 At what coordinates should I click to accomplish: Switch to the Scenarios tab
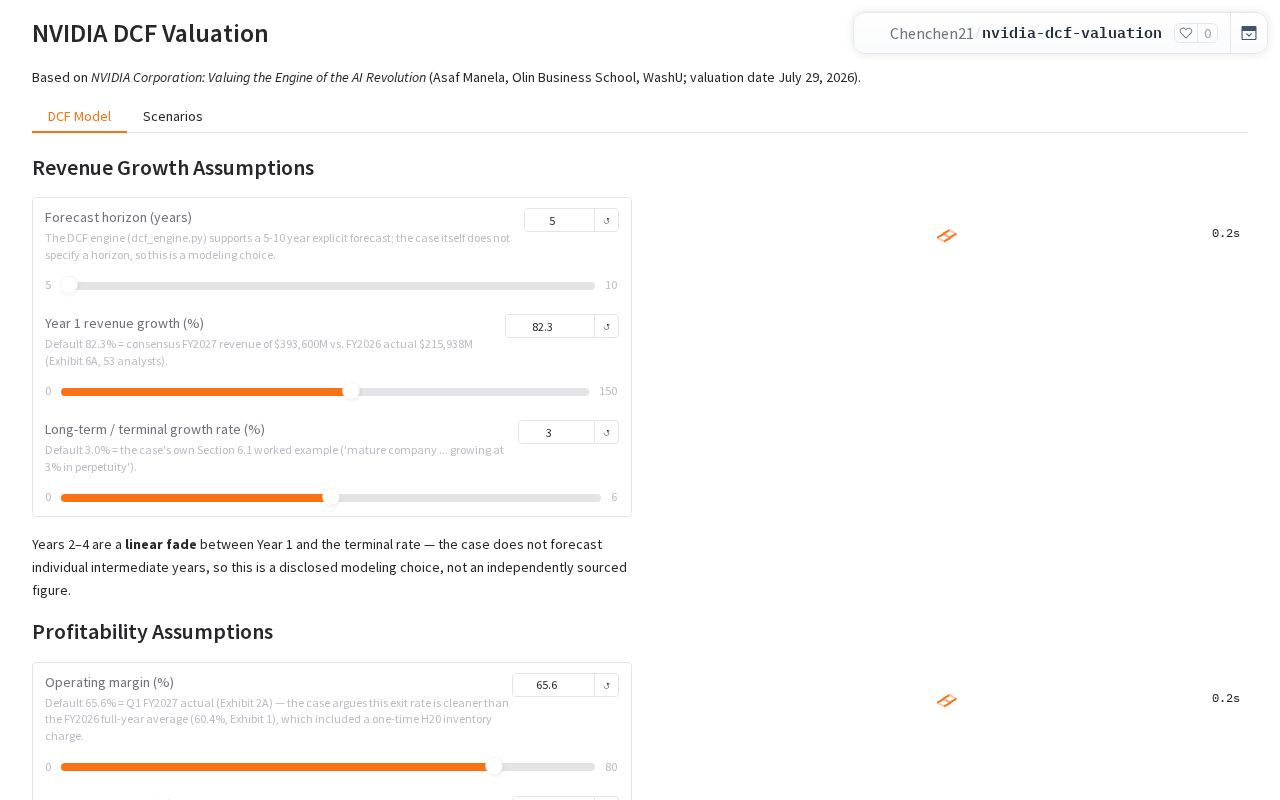(x=173, y=116)
